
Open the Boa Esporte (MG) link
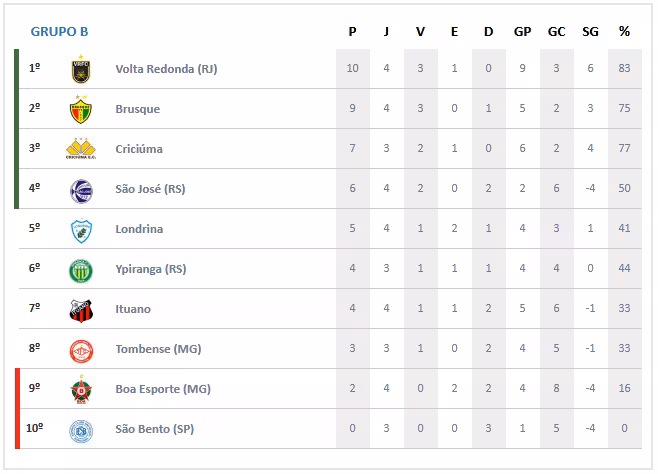[x=160, y=389]
